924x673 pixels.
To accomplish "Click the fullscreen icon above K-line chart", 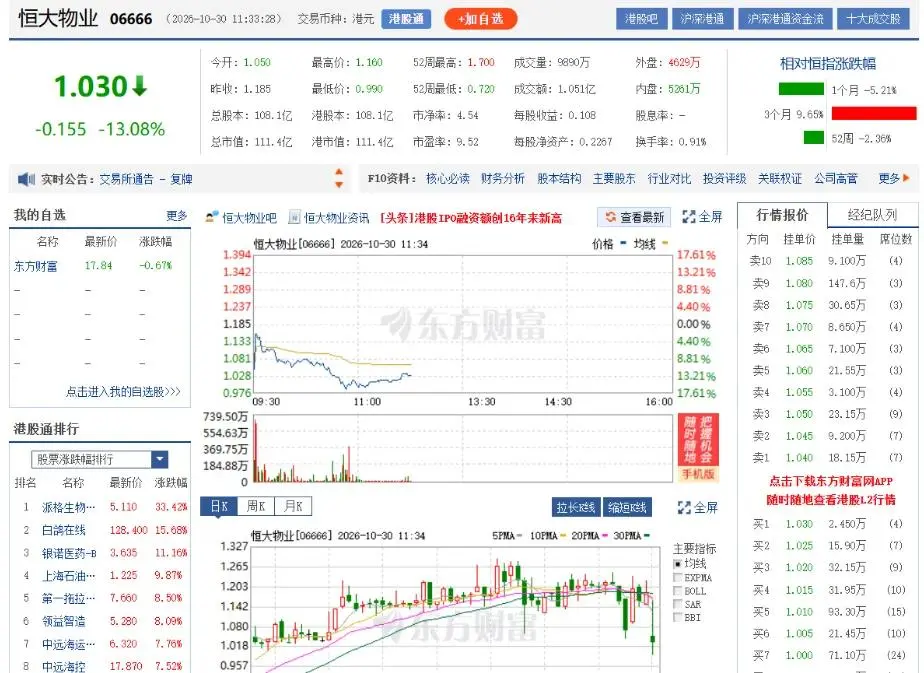I will (684, 507).
